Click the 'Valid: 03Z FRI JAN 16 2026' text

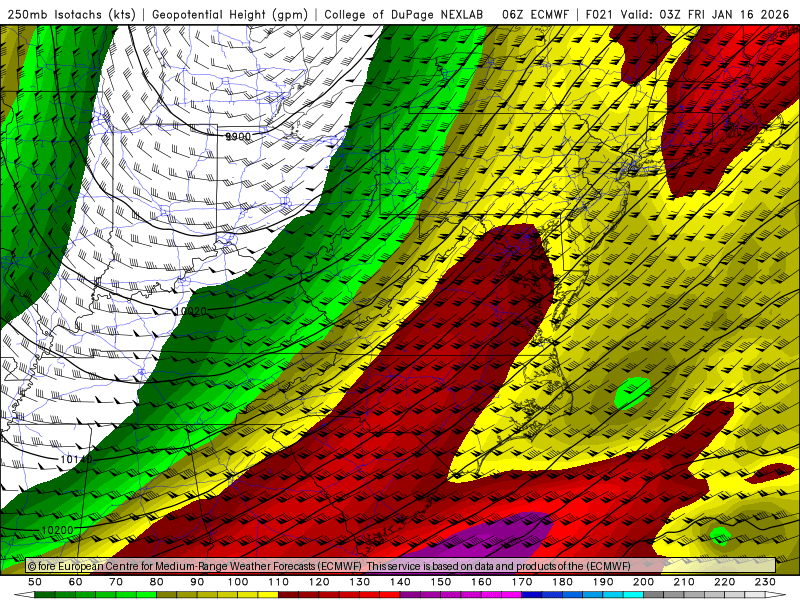click(705, 14)
